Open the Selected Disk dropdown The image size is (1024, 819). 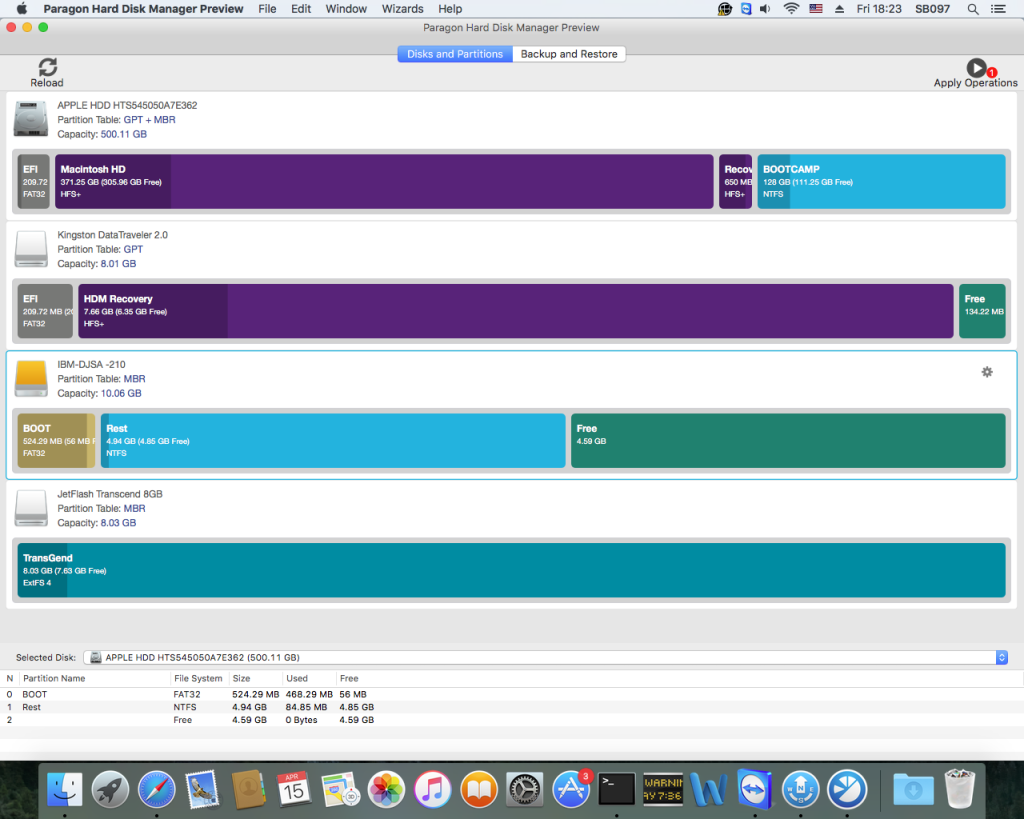coord(545,658)
